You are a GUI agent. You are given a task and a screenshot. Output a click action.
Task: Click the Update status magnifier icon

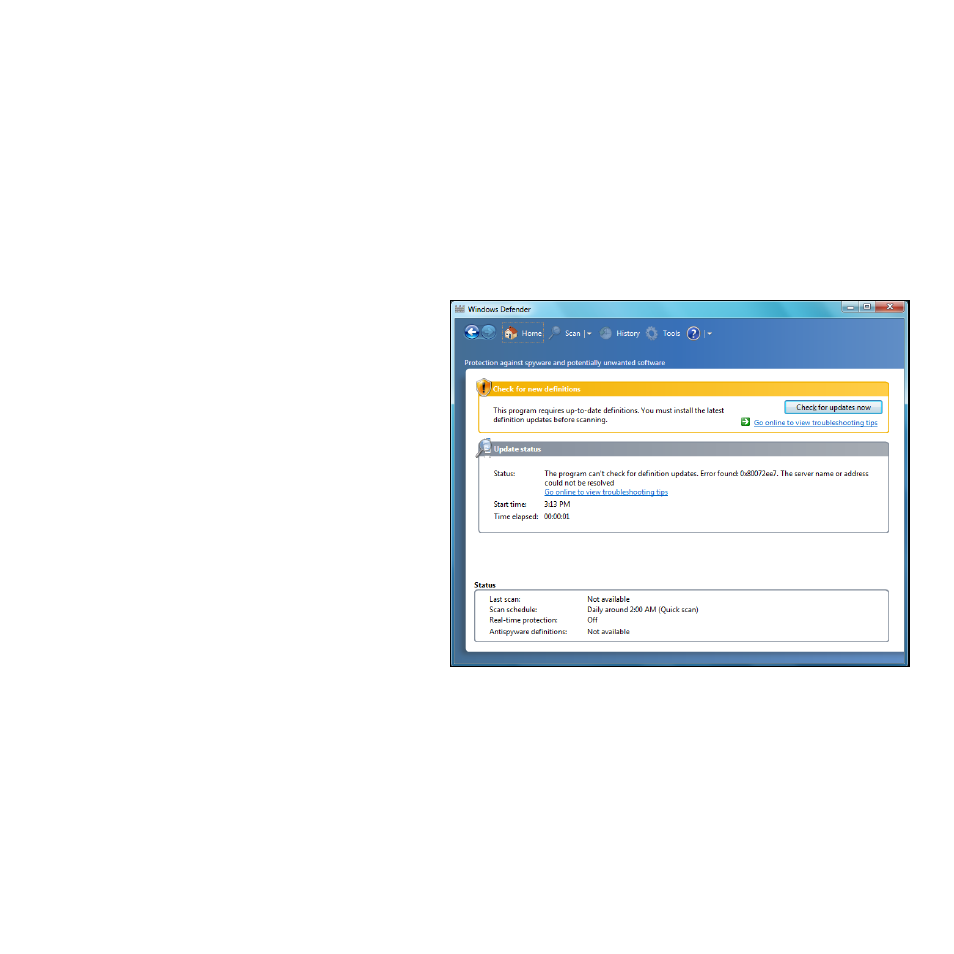coord(484,447)
